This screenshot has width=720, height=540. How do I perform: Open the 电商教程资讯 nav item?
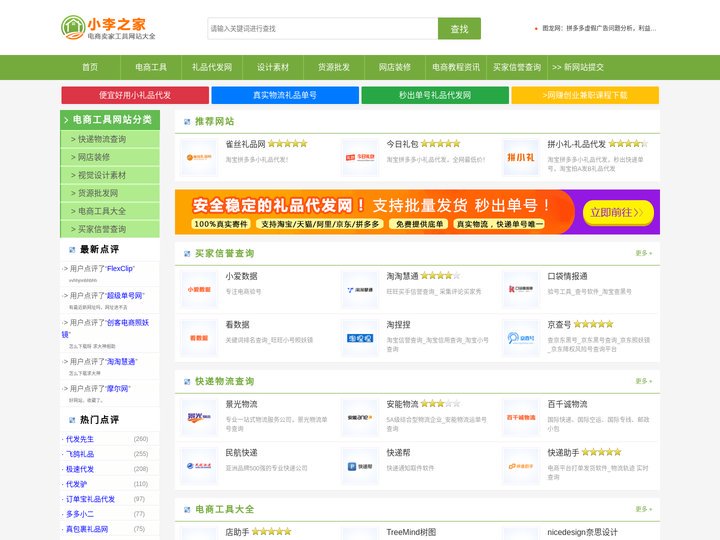pos(456,67)
